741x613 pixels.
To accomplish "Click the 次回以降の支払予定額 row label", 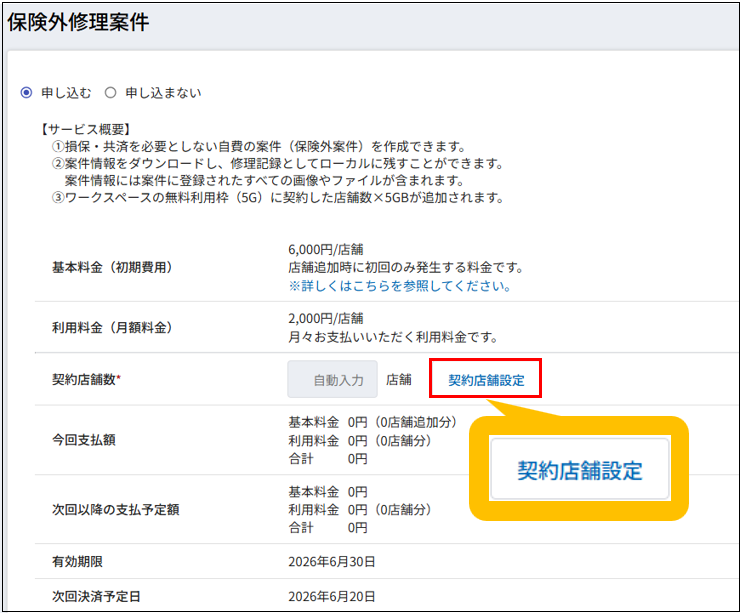I will click(x=115, y=509).
